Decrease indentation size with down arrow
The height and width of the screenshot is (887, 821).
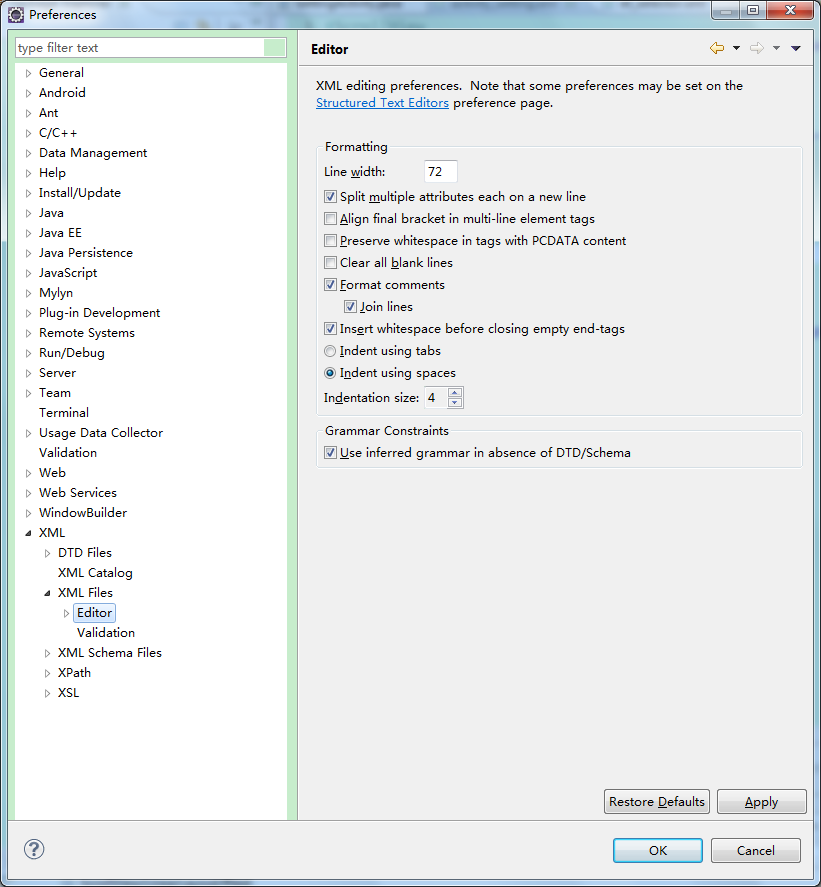coord(454,403)
